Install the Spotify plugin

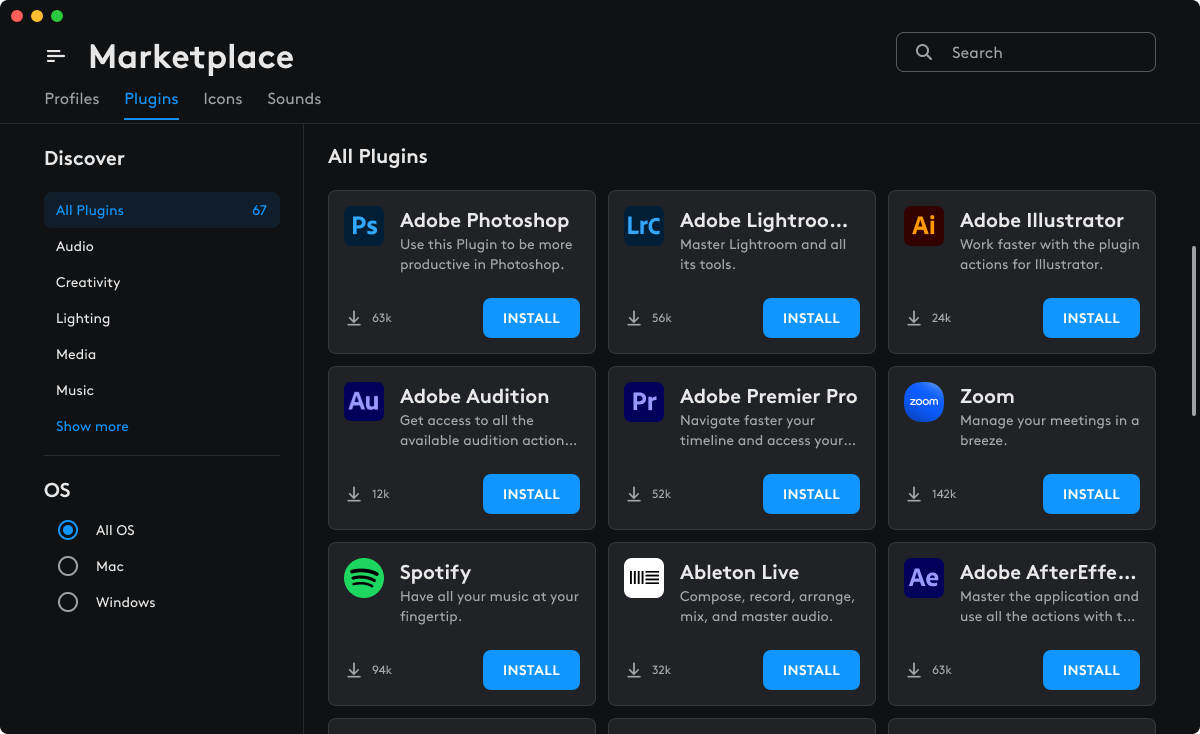(x=531, y=670)
